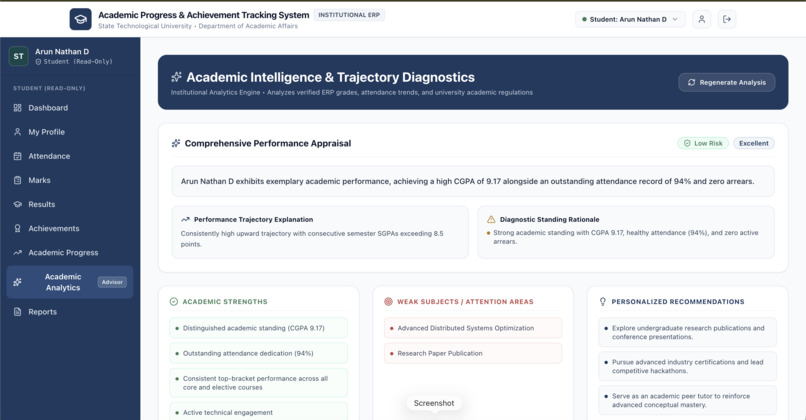Click the Diagnostic Standing Rationale card
The image size is (806, 420).
(626, 232)
